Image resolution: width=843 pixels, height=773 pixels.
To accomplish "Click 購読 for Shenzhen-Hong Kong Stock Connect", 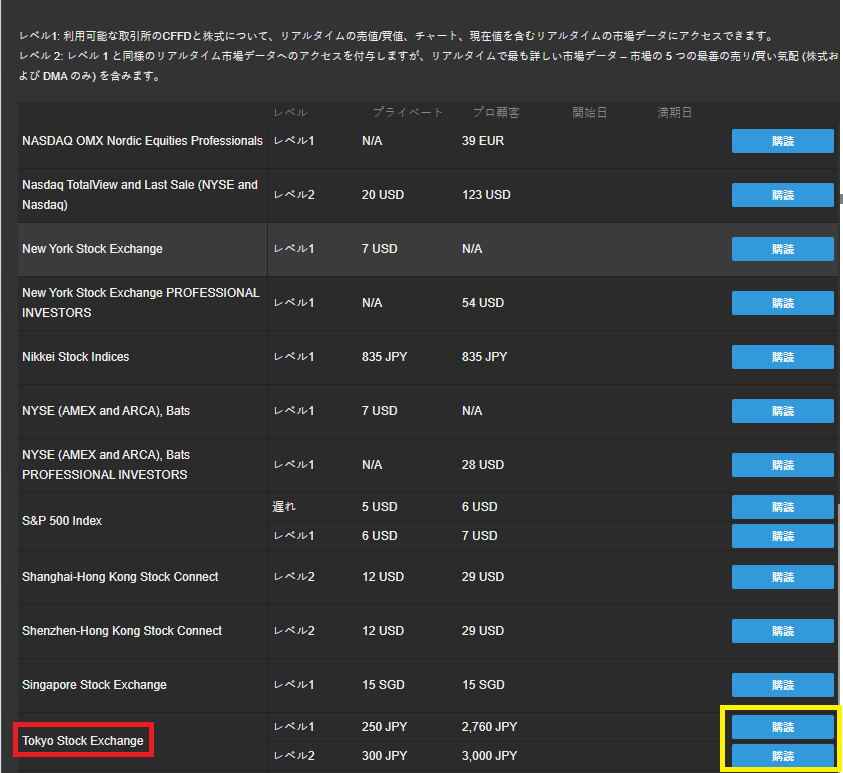I will click(x=782, y=631).
